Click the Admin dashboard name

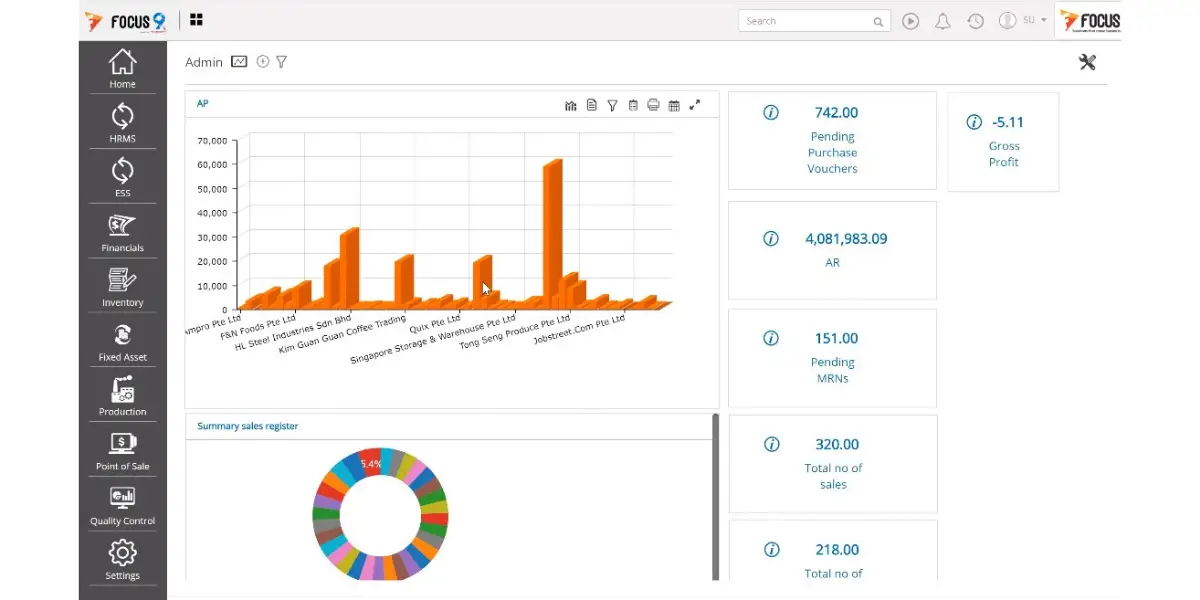pos(204,62)
